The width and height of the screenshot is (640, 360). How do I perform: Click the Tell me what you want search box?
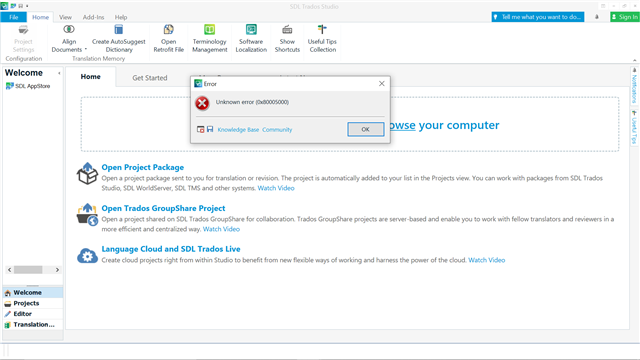[x=538, y=17]
